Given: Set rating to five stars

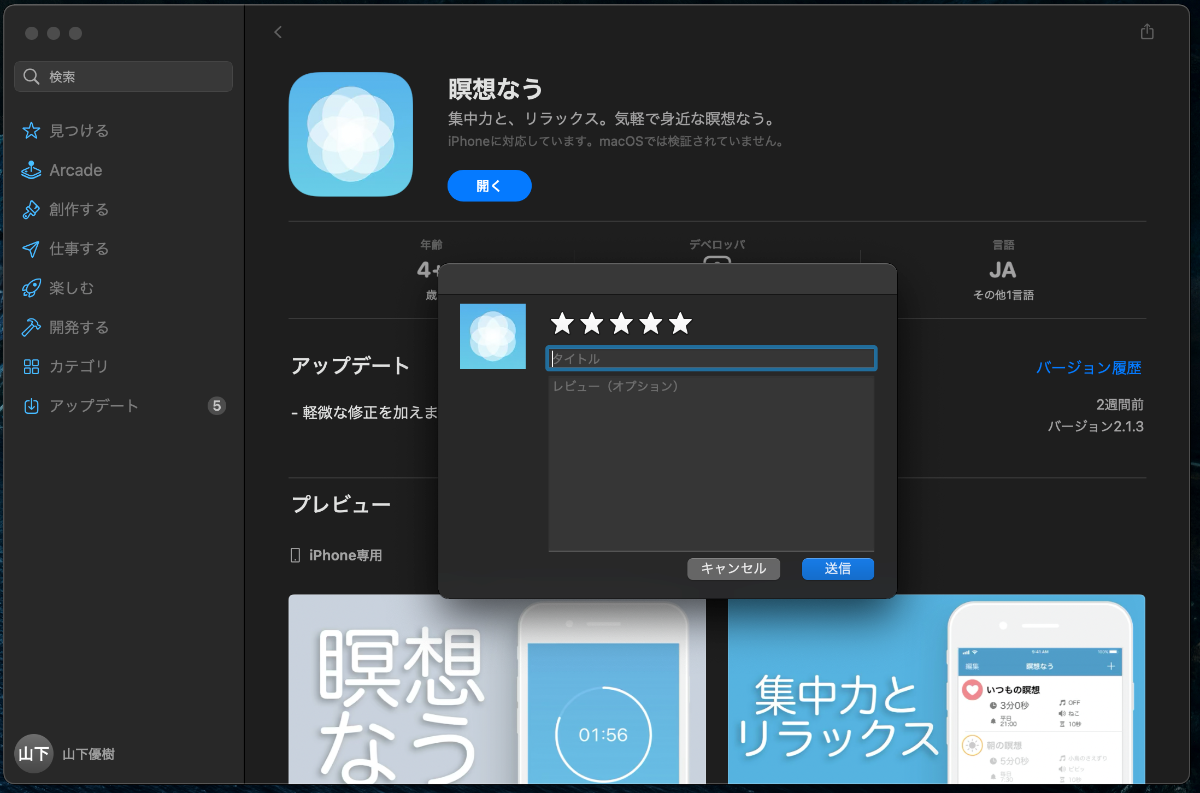Looking at the screenshot, I should [x=680, y=323].
